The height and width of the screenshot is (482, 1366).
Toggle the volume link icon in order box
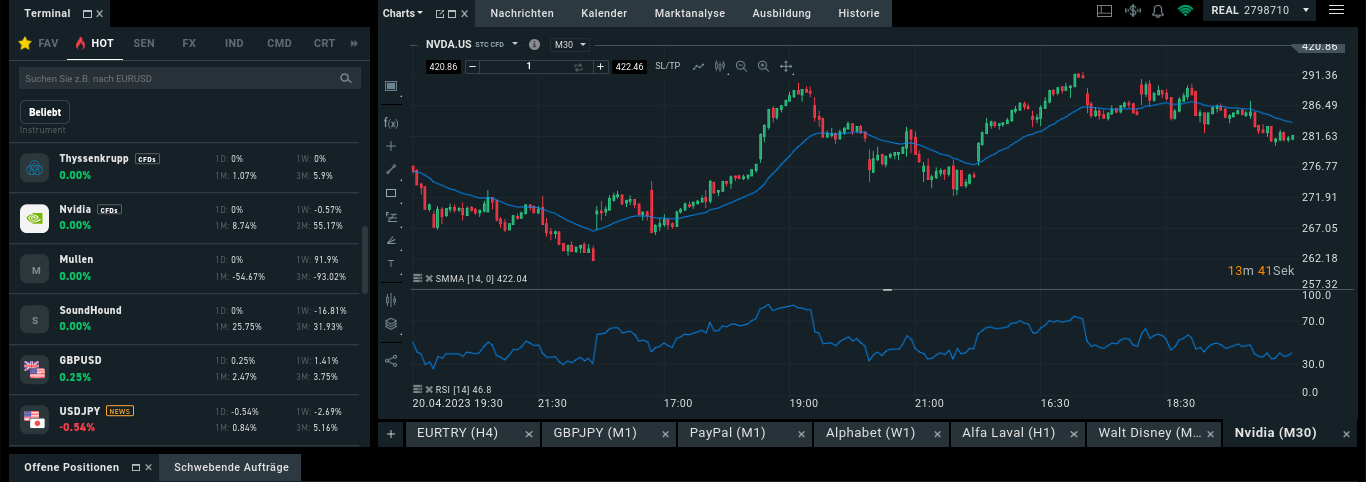(578, 67)
